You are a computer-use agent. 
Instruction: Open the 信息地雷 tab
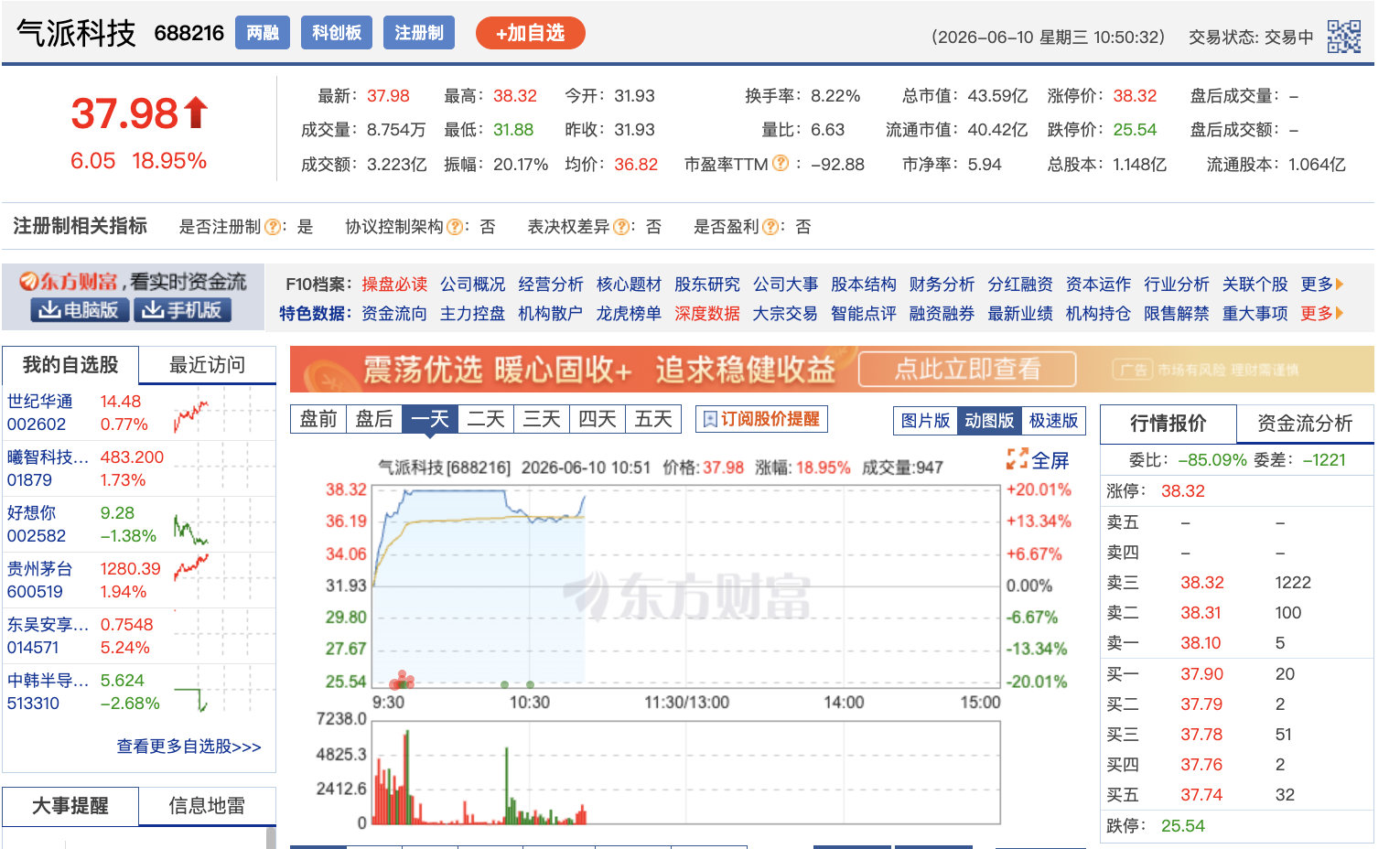tap(208, 806)
